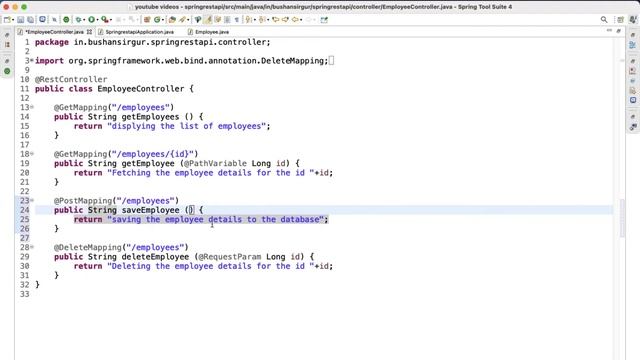Toggle Word Wrap in the toolbar
The height and width of the screenshot is (360, 640).
point(218,20)
